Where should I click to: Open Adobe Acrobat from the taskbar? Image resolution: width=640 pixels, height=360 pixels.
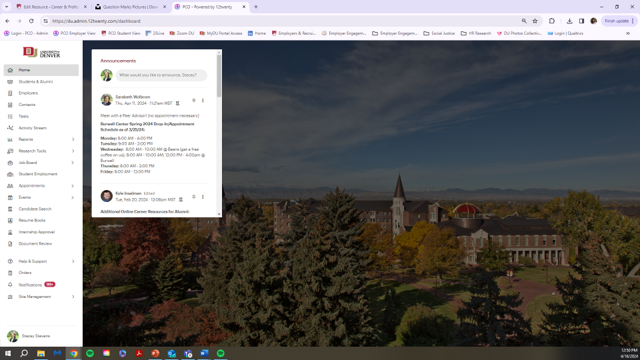(139, 353)
